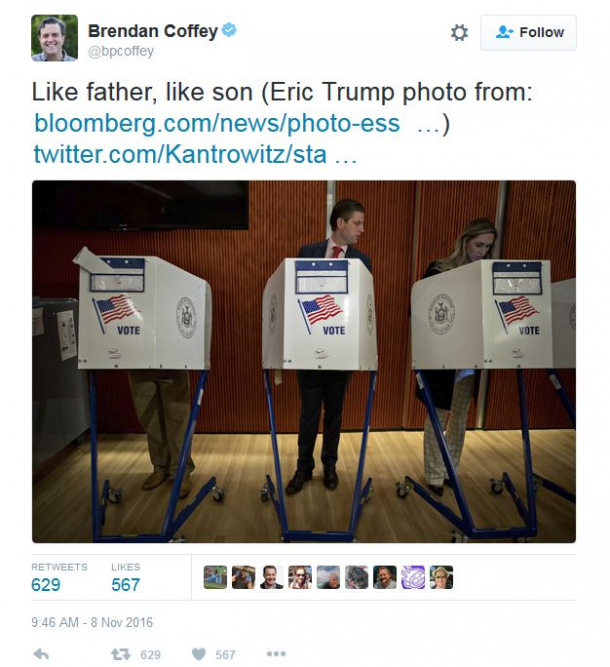Retweet this tweet using the retweet icon
Screen dimensions: 610x667
pyautogui.click(x=120, y=654)
